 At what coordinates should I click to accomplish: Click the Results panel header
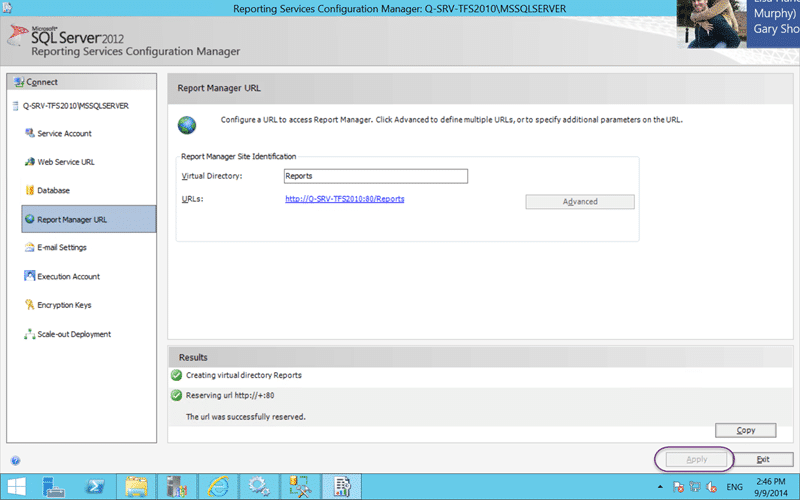point(480,357)
